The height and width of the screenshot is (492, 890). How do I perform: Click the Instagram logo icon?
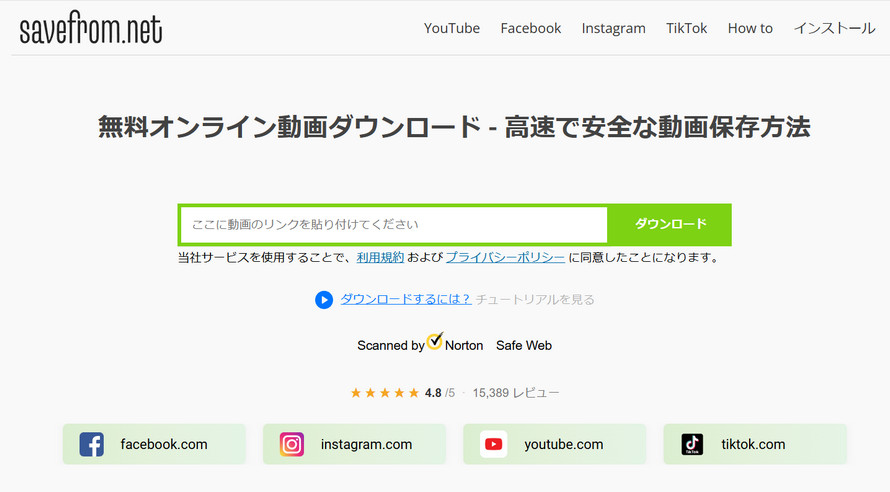(x=292, y=444)
